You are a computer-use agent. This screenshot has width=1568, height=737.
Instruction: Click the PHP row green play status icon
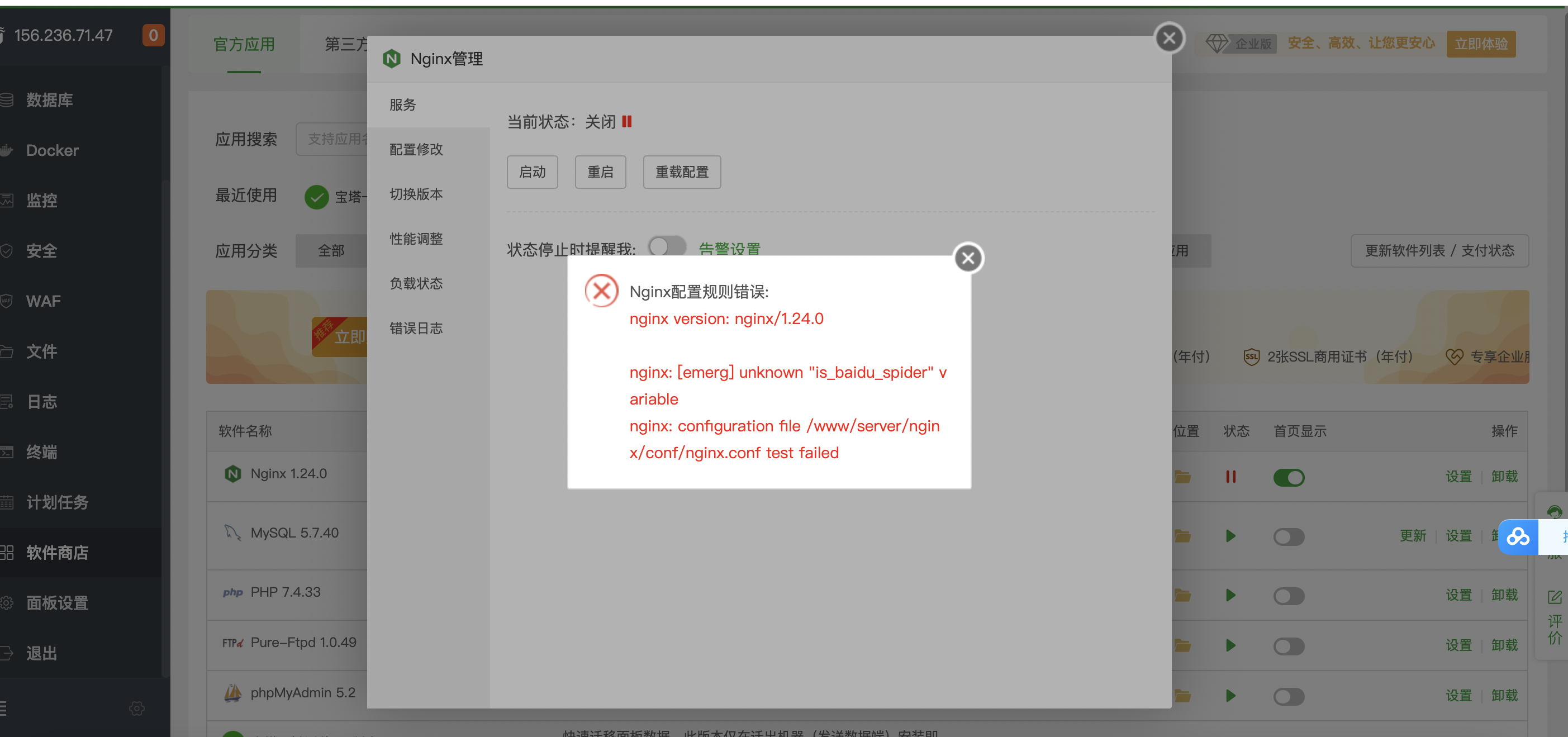pyautogui.click(x=1230, y=595)
